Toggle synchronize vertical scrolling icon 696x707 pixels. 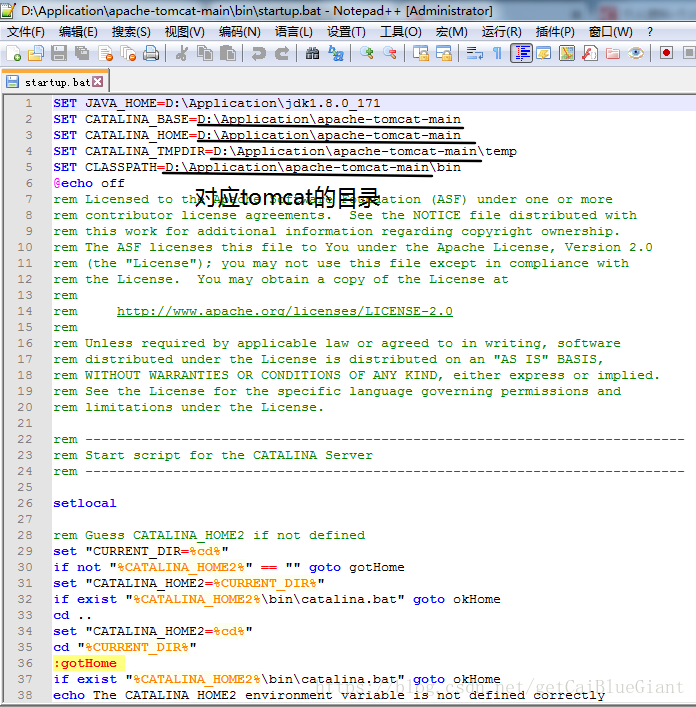(x=421, y=53)
